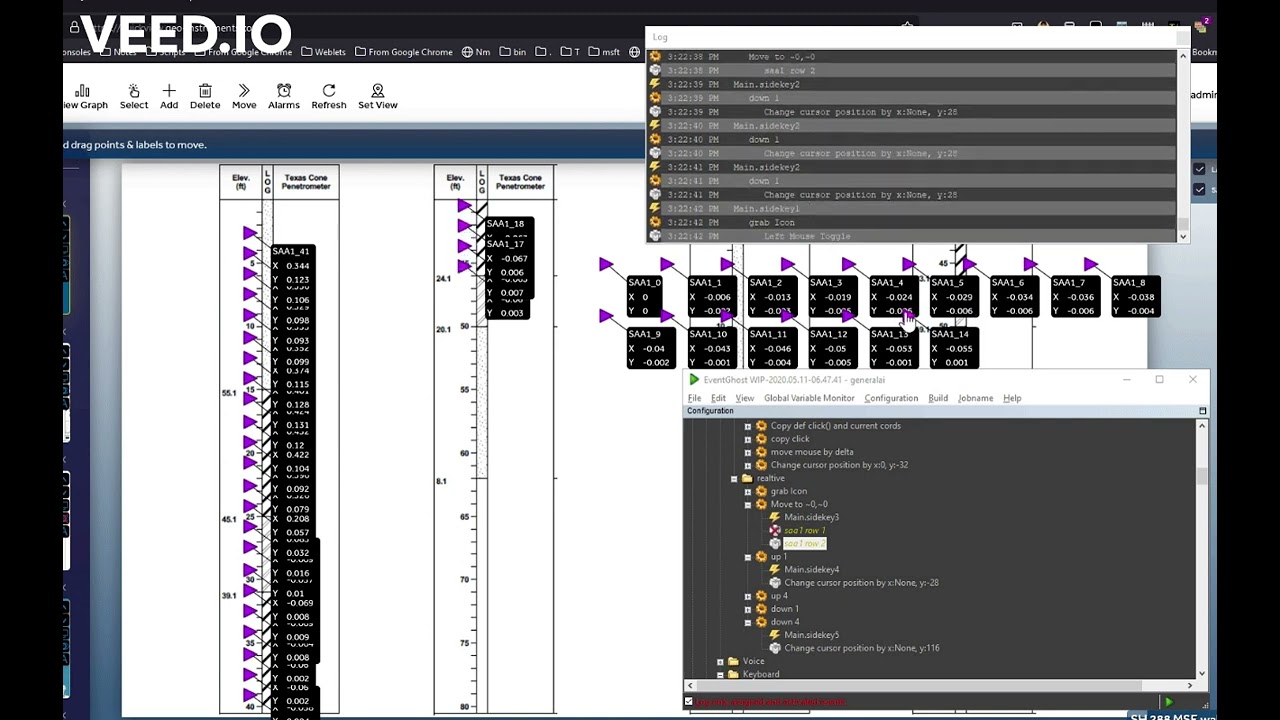Open the Nm bookmark
Viewport: 1280px width, 720px height.
click(x=476, y=52)
